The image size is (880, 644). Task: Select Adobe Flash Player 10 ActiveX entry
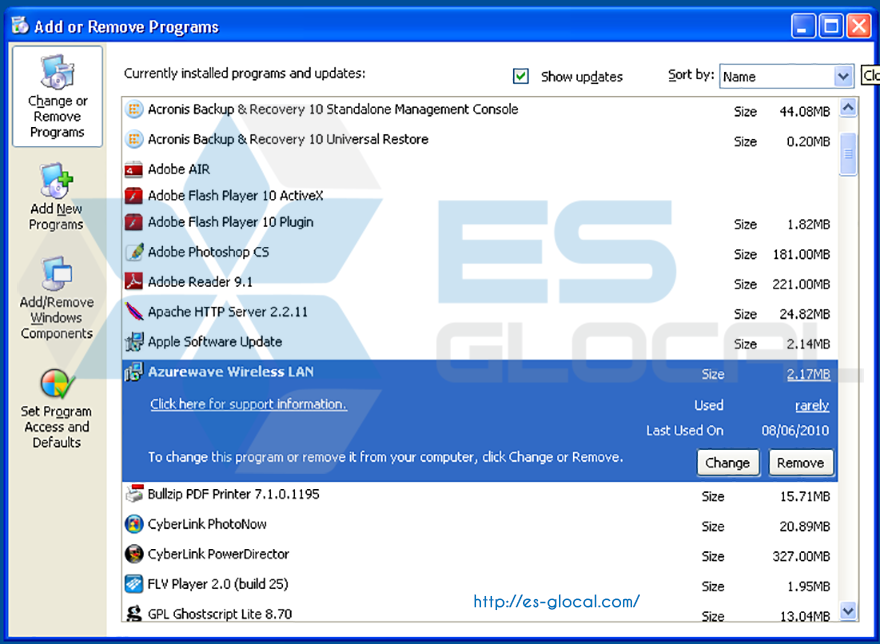pos(480,195)
